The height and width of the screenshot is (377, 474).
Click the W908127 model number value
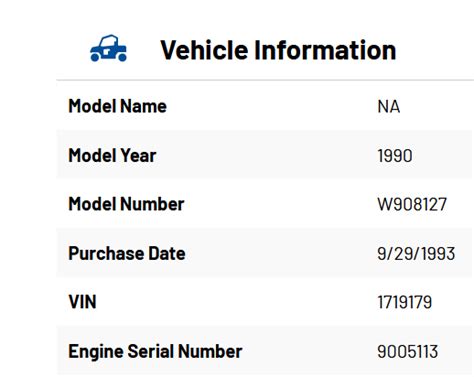coord(412,204)
